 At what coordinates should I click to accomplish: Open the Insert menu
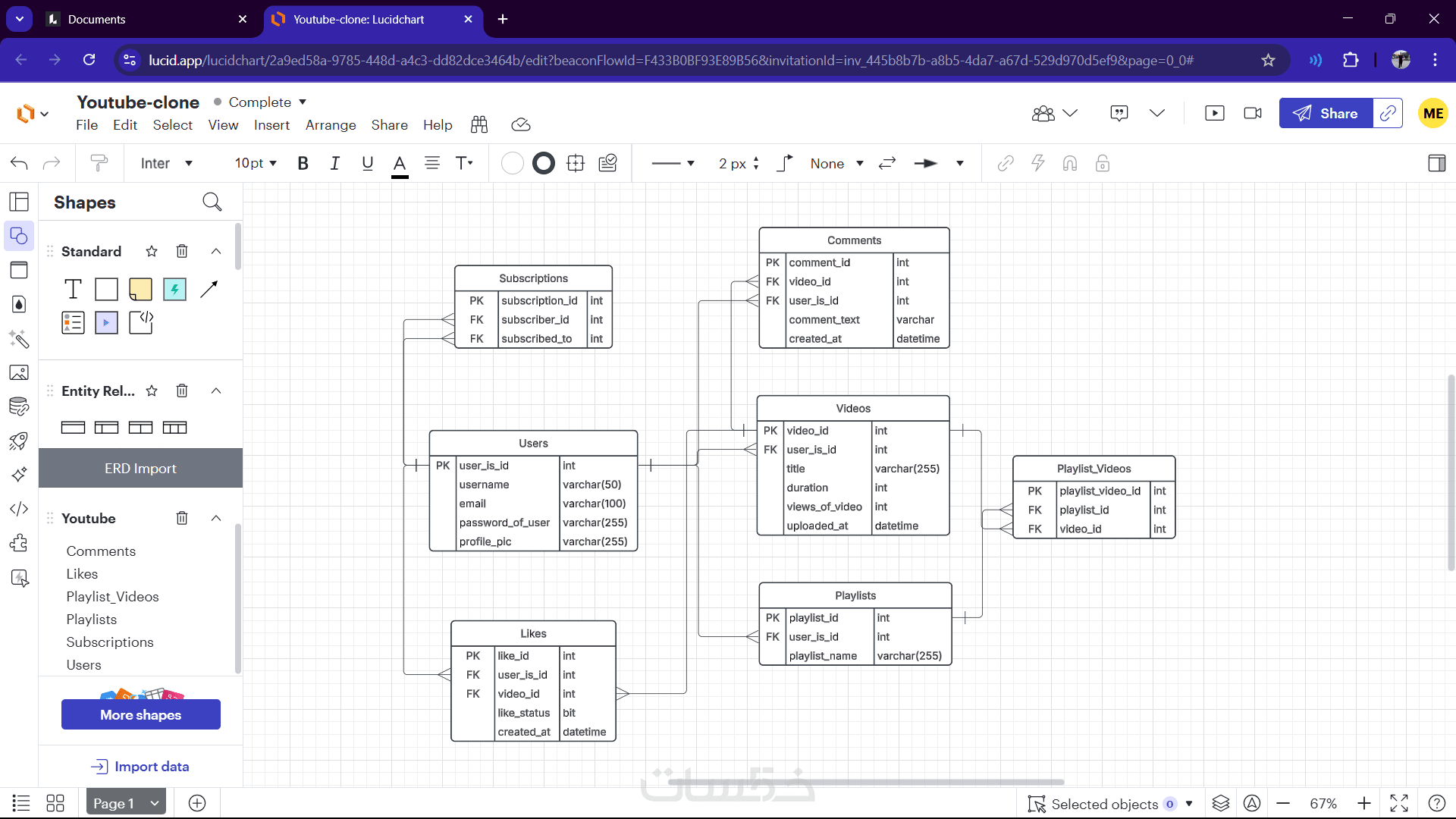pos(271,125)
